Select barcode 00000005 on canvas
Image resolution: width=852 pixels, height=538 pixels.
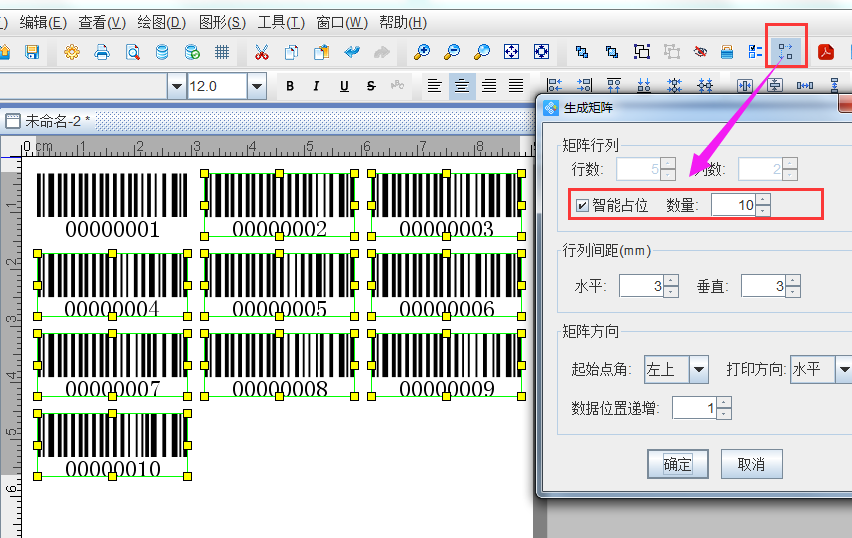tap(279, 284)
